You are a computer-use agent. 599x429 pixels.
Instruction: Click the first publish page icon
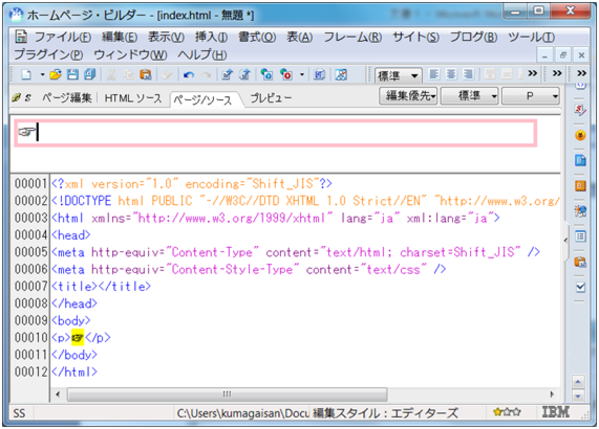click(x=227, y=74)
